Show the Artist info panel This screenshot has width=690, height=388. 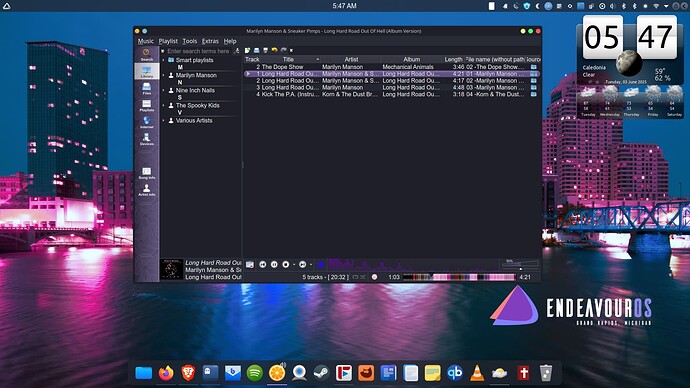pyautogui.click(x=147, y=190)
